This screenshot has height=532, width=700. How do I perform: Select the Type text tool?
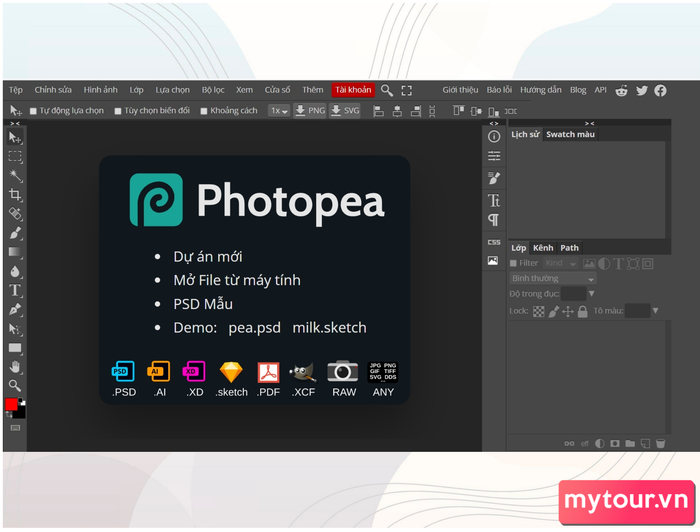(x=15, y=291)
